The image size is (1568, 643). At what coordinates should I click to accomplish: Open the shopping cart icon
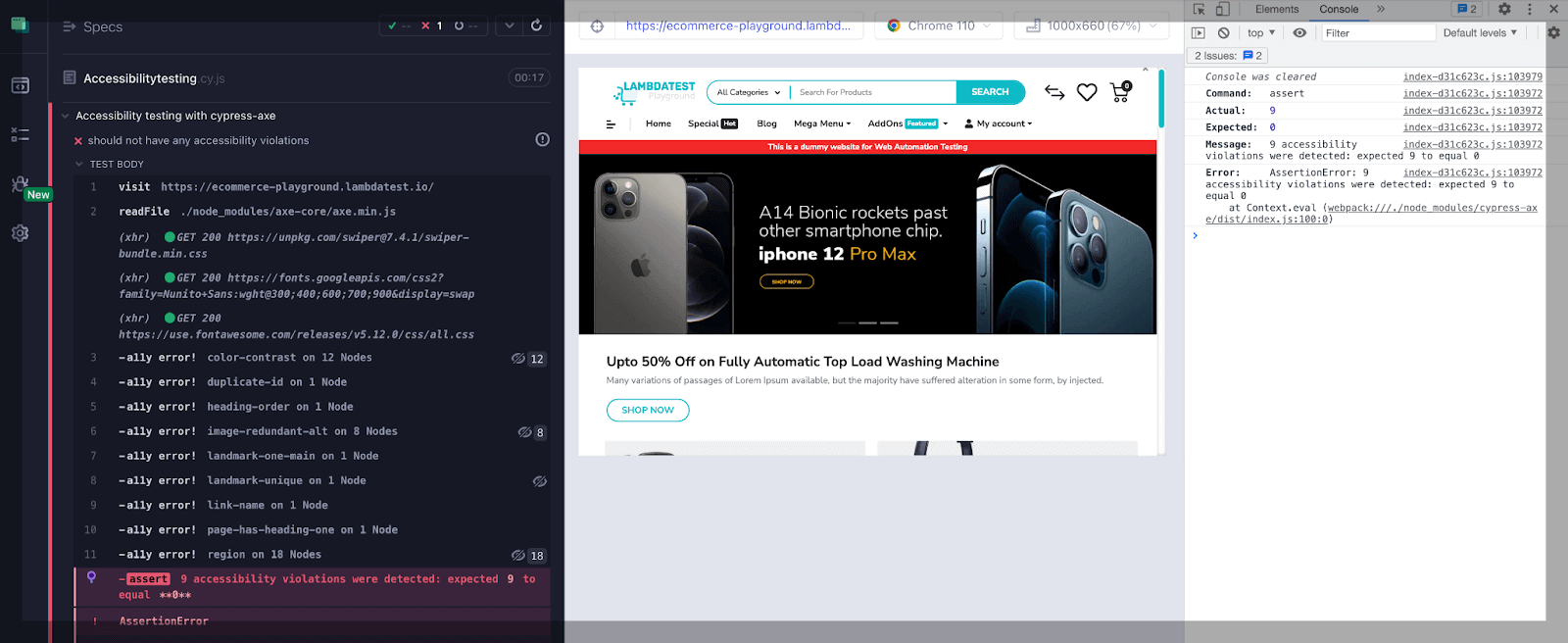[x=1120, y=91]
